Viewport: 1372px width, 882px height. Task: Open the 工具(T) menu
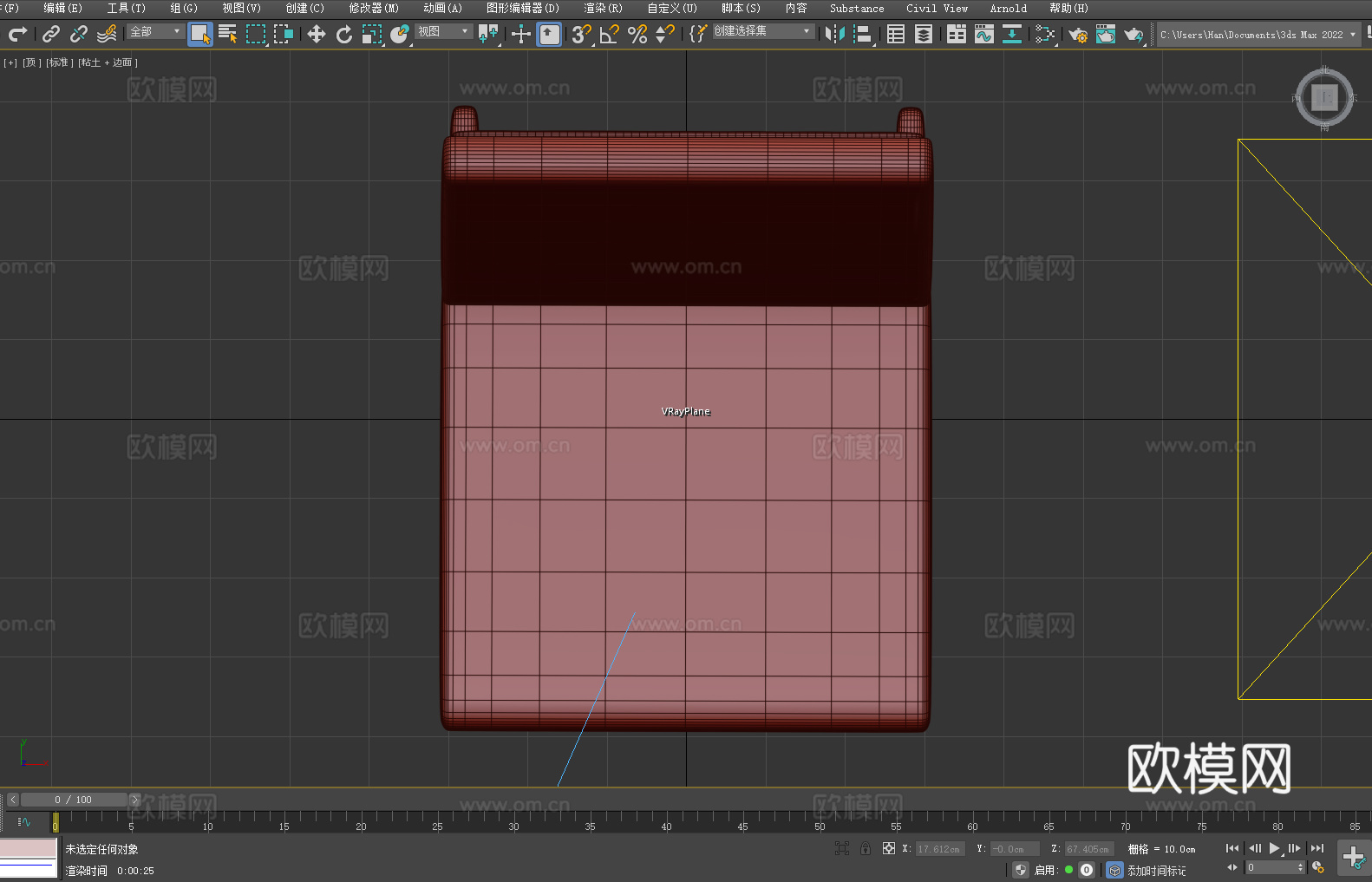(x=126, y=8)
